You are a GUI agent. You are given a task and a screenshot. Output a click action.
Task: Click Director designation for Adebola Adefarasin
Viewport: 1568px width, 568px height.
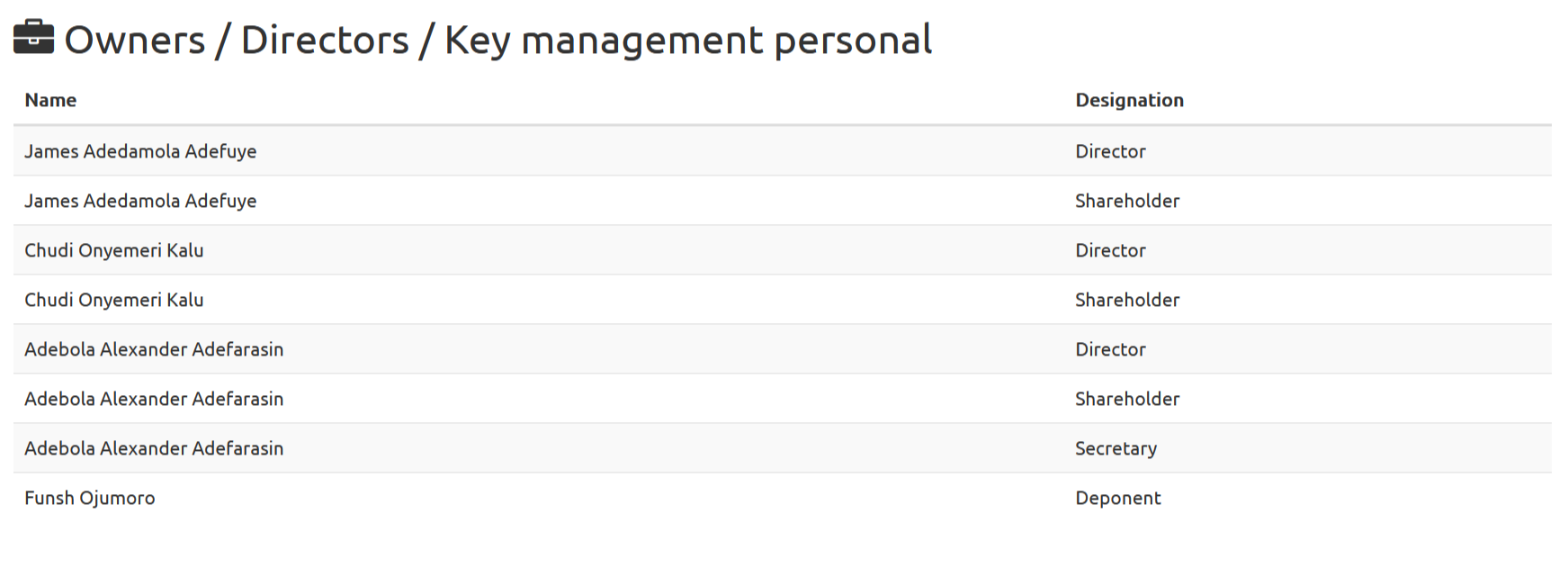[x=1111, y=349]
